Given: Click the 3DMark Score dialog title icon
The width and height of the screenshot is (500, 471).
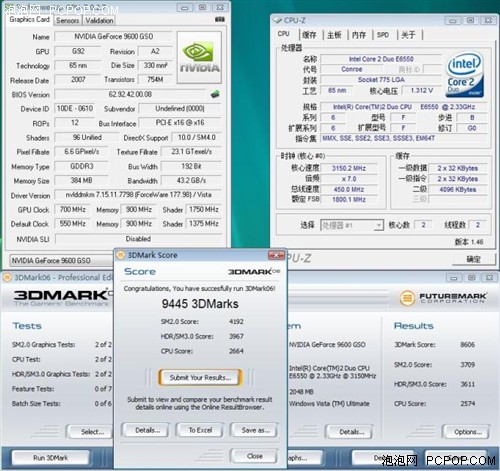Looking at the screenshot, I should pyautogui.click(x=121, y=255).
